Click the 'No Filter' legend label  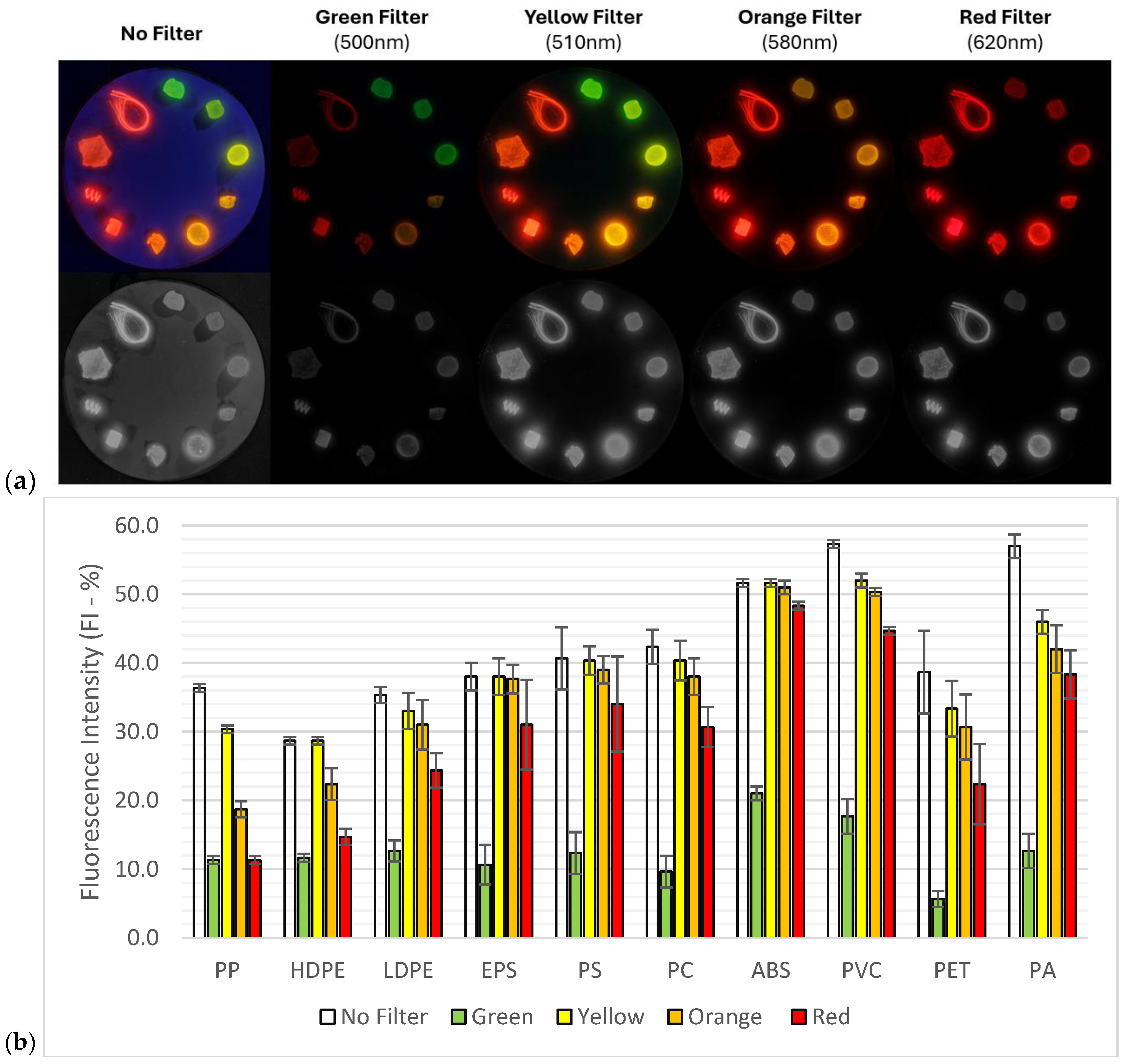coord(384,1016)
